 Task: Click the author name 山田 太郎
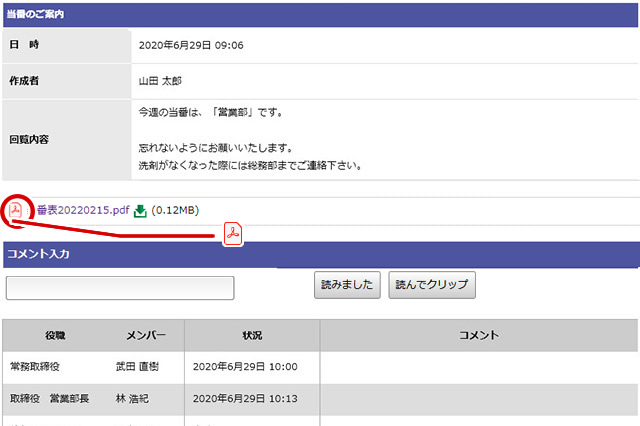tap(160, 81)
